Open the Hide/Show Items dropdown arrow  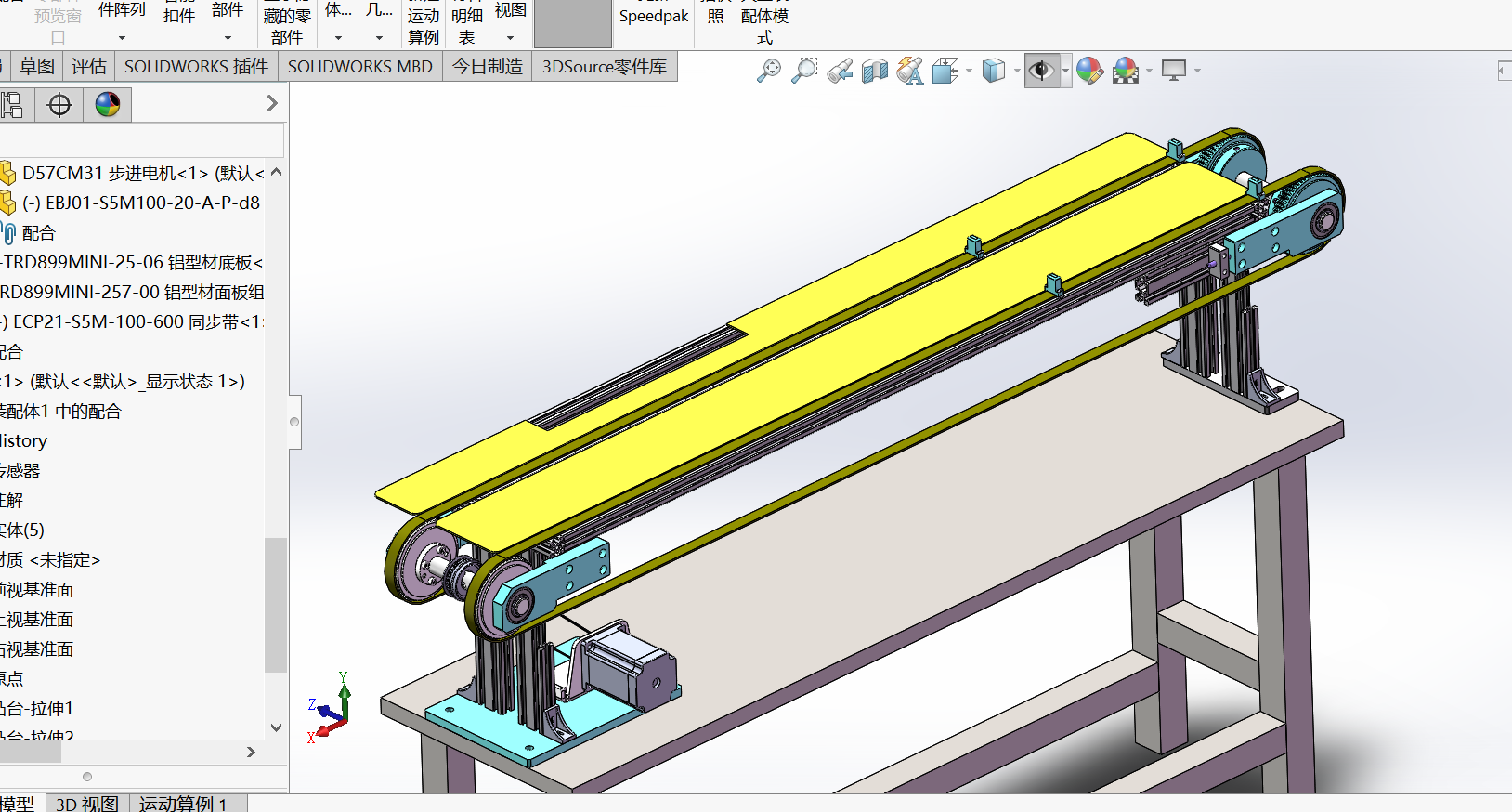tap(1064, 71)
